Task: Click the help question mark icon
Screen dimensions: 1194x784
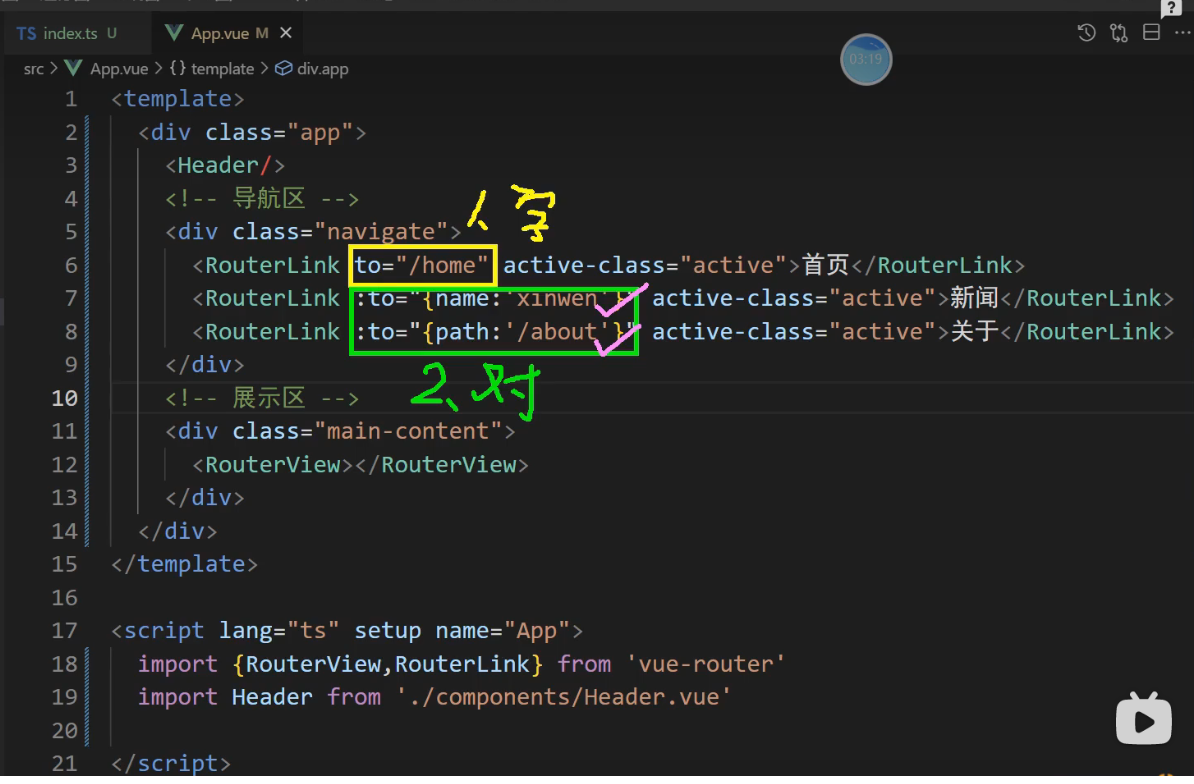Action: 1170,8
